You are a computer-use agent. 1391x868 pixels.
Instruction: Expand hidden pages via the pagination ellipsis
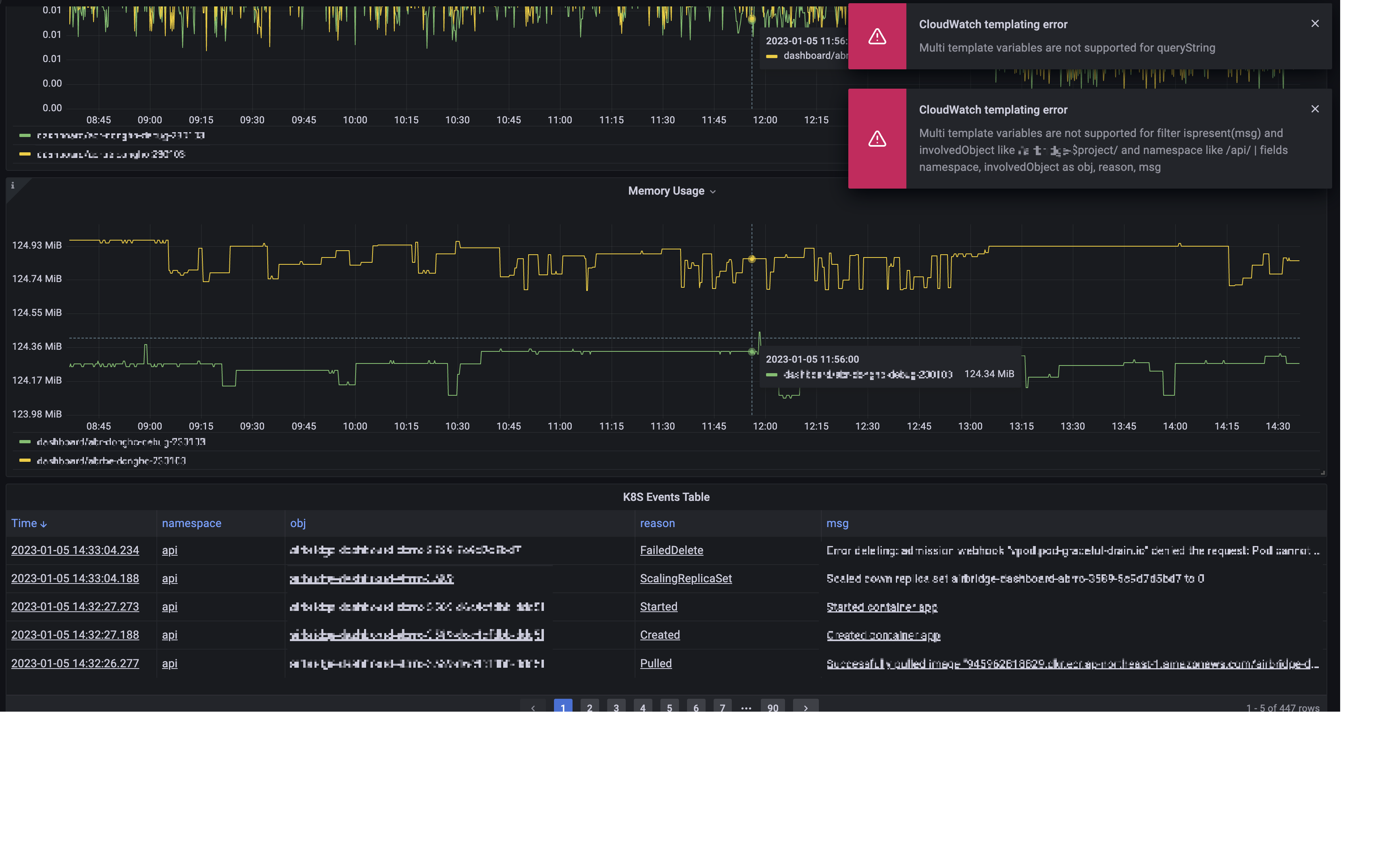(745, 708)
